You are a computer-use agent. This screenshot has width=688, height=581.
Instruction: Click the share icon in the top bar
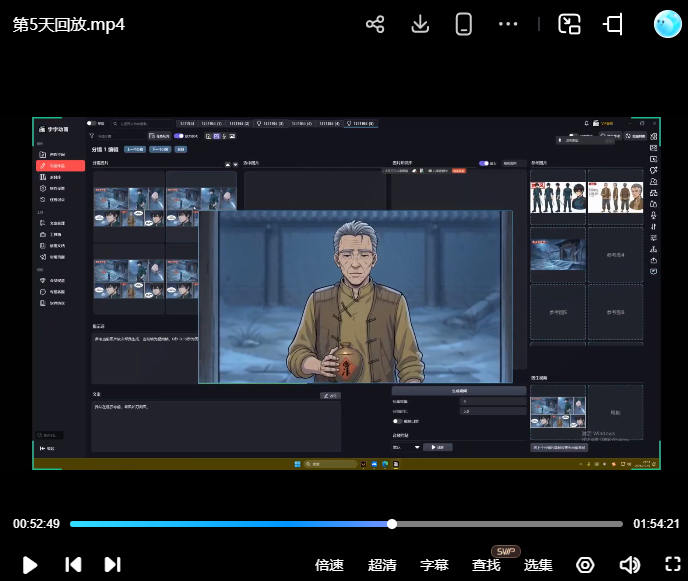coord(375,24)
